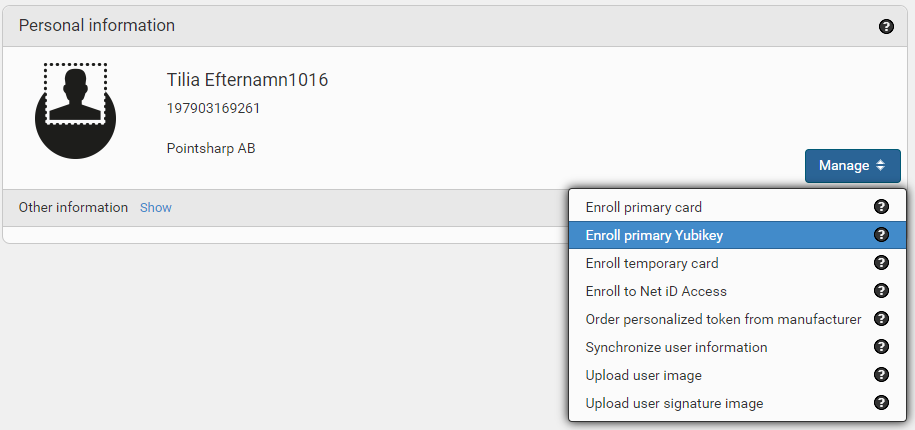This screenshot has width=915, height=430.
Task: Collapse the Manage dropdown button
Action: click(853, 166)
